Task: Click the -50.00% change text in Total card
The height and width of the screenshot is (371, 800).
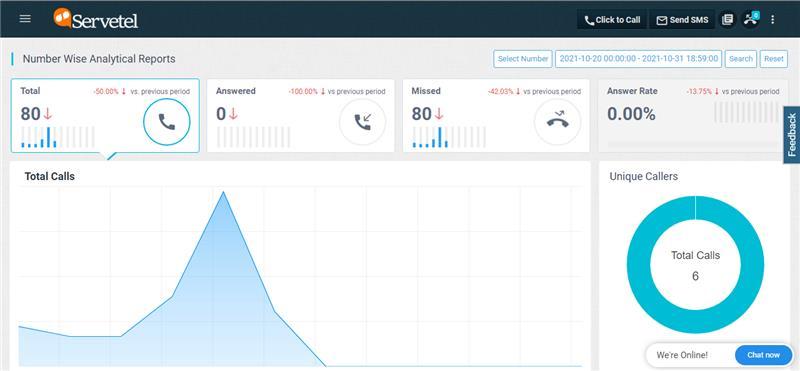Action: point(106,91)
